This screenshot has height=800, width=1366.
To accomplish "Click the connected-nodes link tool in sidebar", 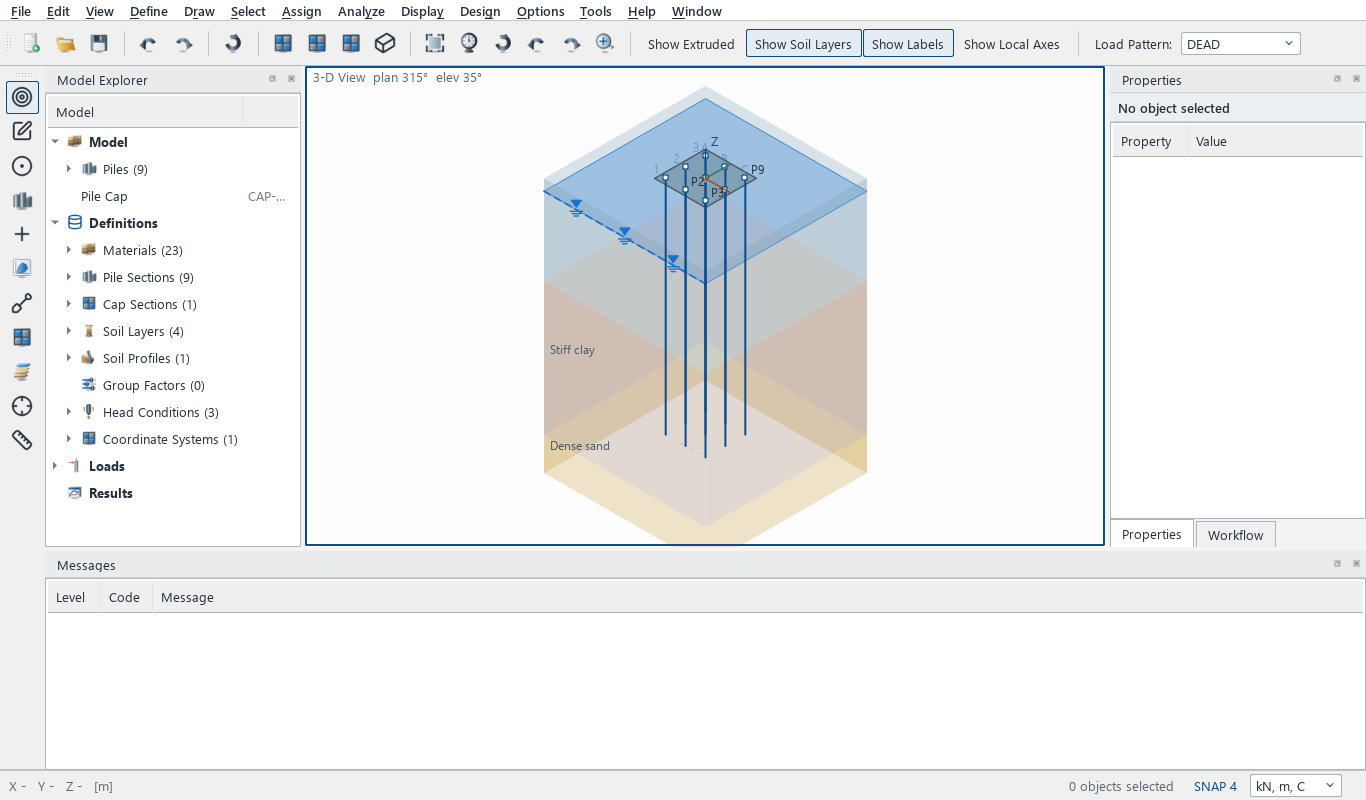I will [x=22, y=303].
